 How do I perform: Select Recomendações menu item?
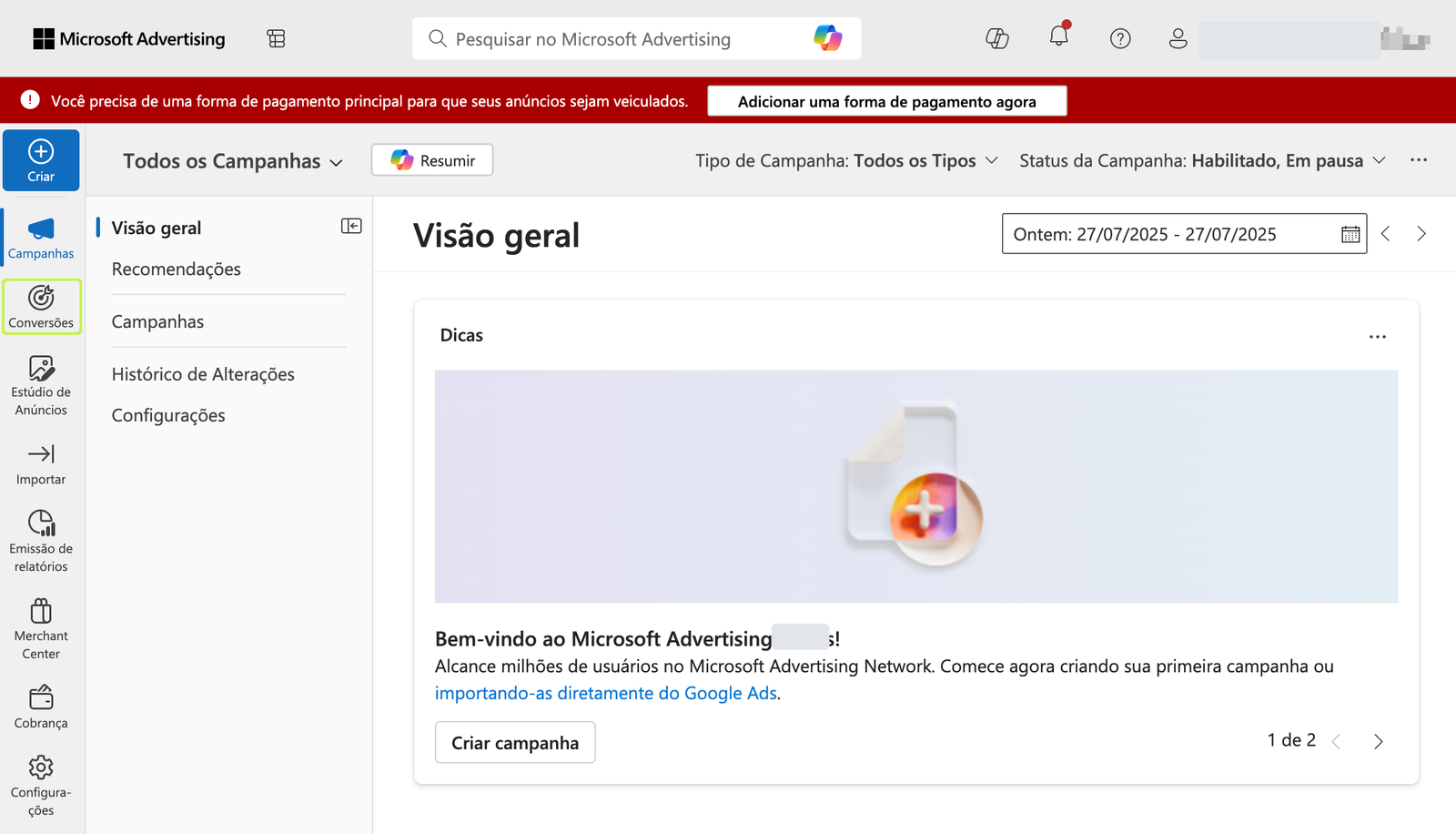tap(177, 269)
